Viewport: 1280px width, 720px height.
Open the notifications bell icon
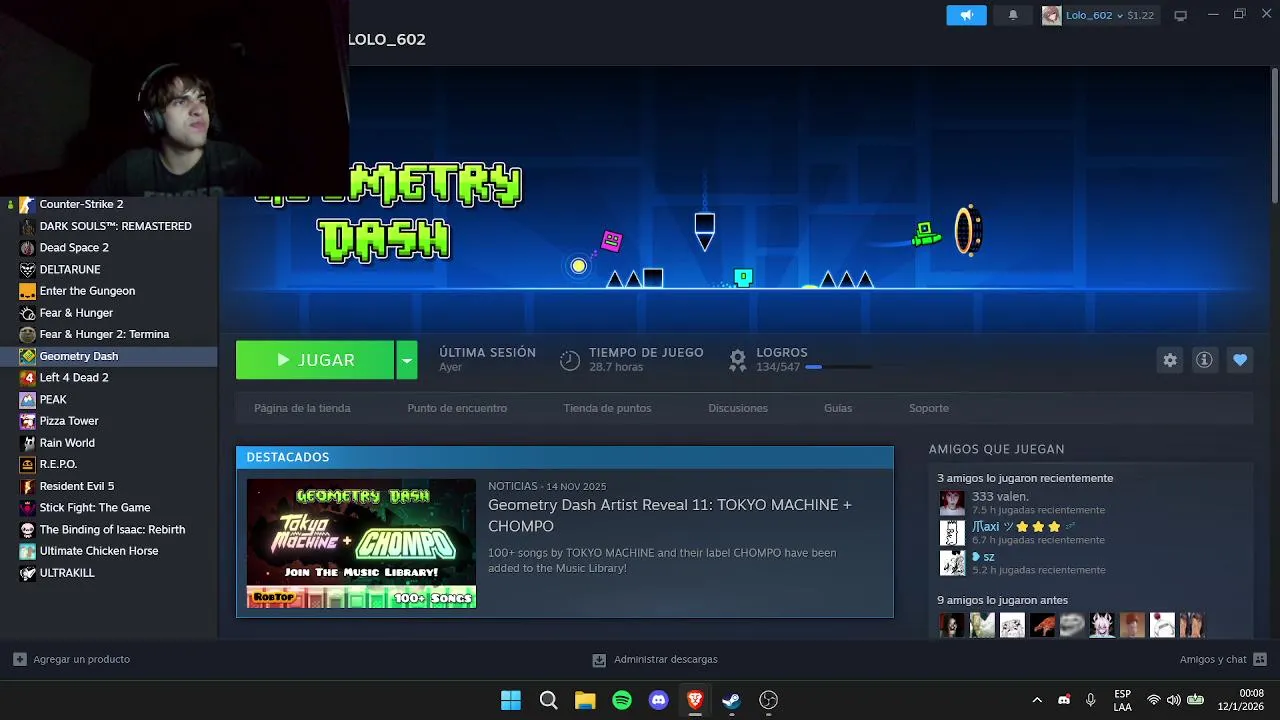click(x=1013, y=15)
